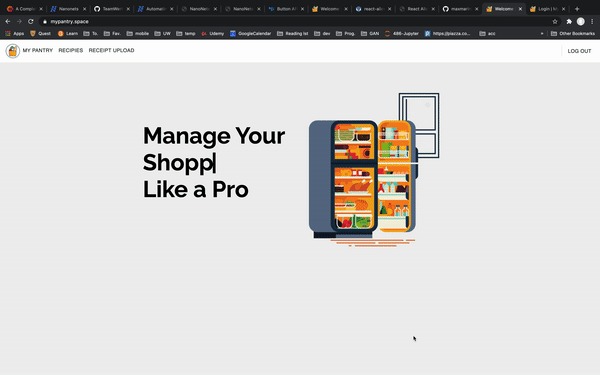The height and width of the screenshot is (375, 600).
Task: Open the dev bookmark folder
Action: [x=322, y=34]
